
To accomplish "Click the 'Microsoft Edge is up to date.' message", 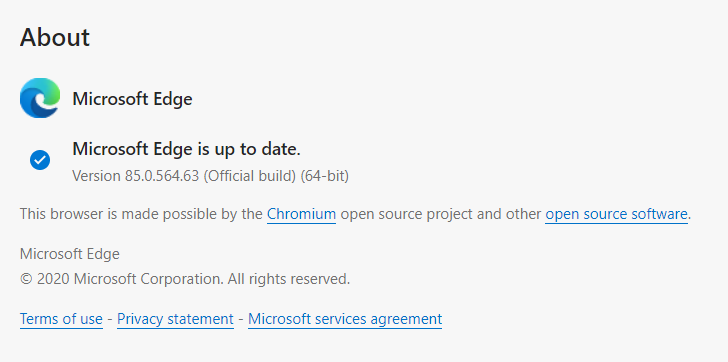I will (x=187, y=149).
